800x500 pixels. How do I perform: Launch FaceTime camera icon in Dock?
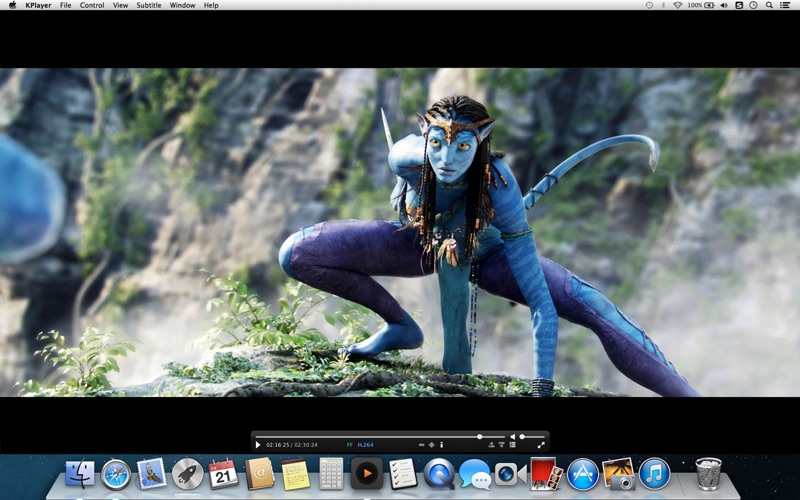510,474
